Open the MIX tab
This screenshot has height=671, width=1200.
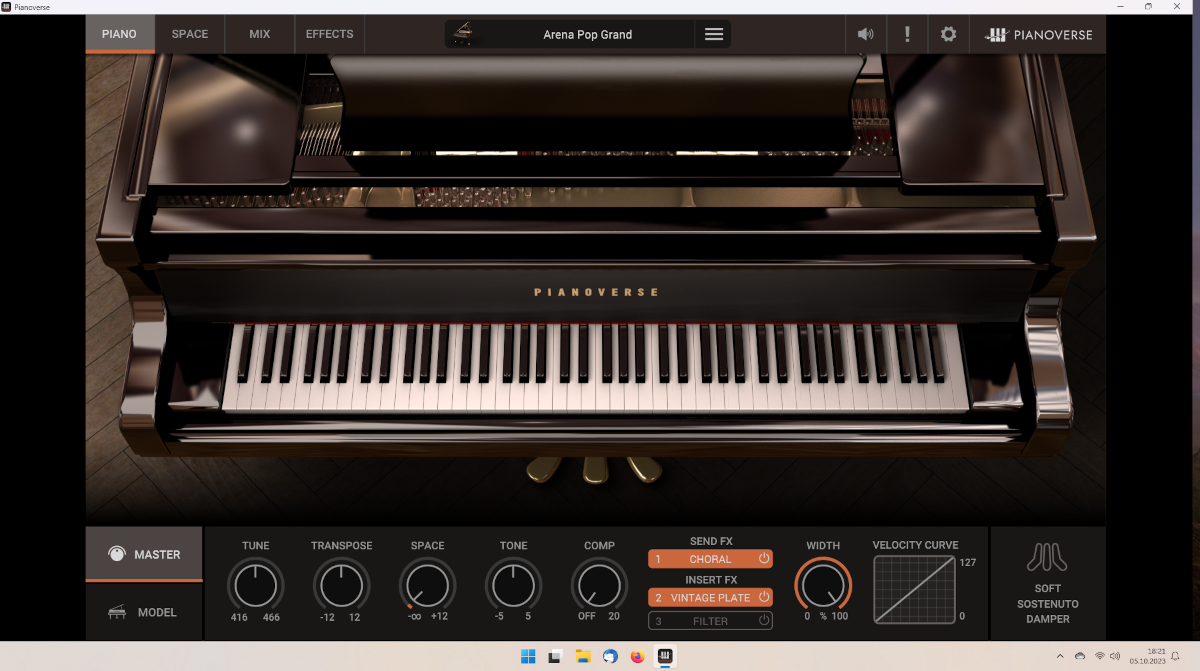pos(260,34)
